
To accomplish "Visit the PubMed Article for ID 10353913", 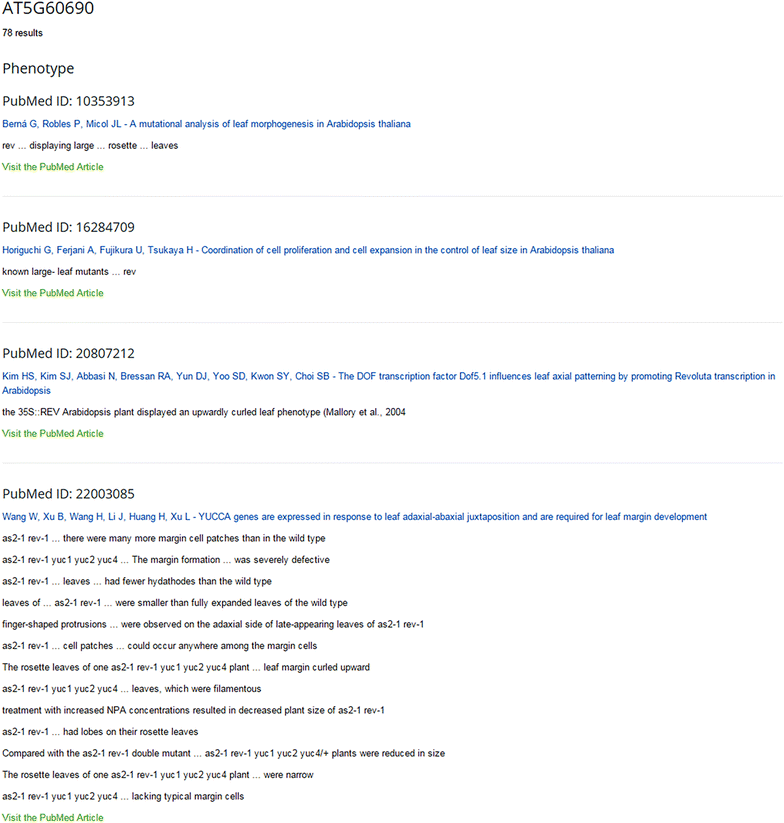I will coord(52,167).
